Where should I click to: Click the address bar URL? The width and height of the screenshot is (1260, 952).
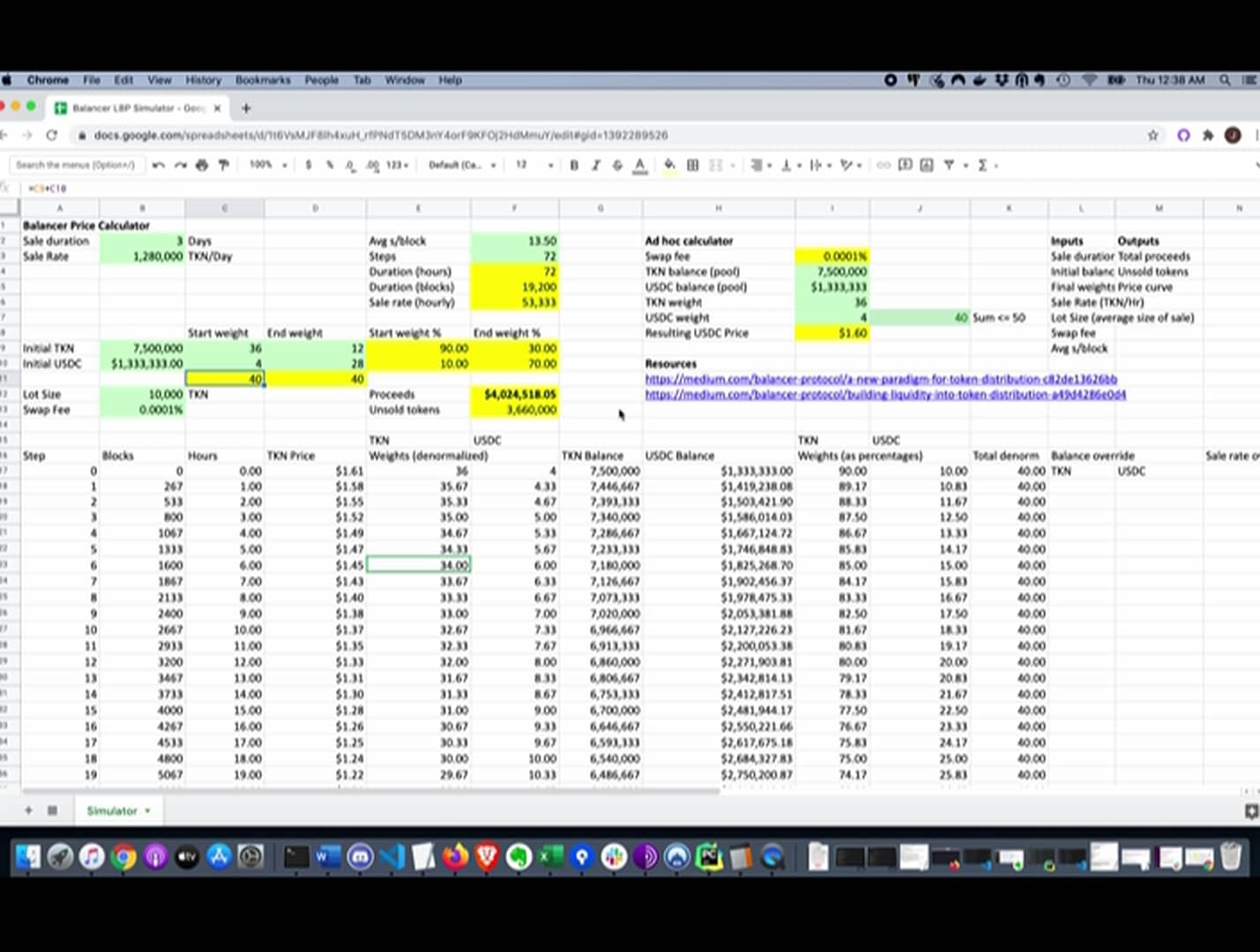[x=381, y=136]
